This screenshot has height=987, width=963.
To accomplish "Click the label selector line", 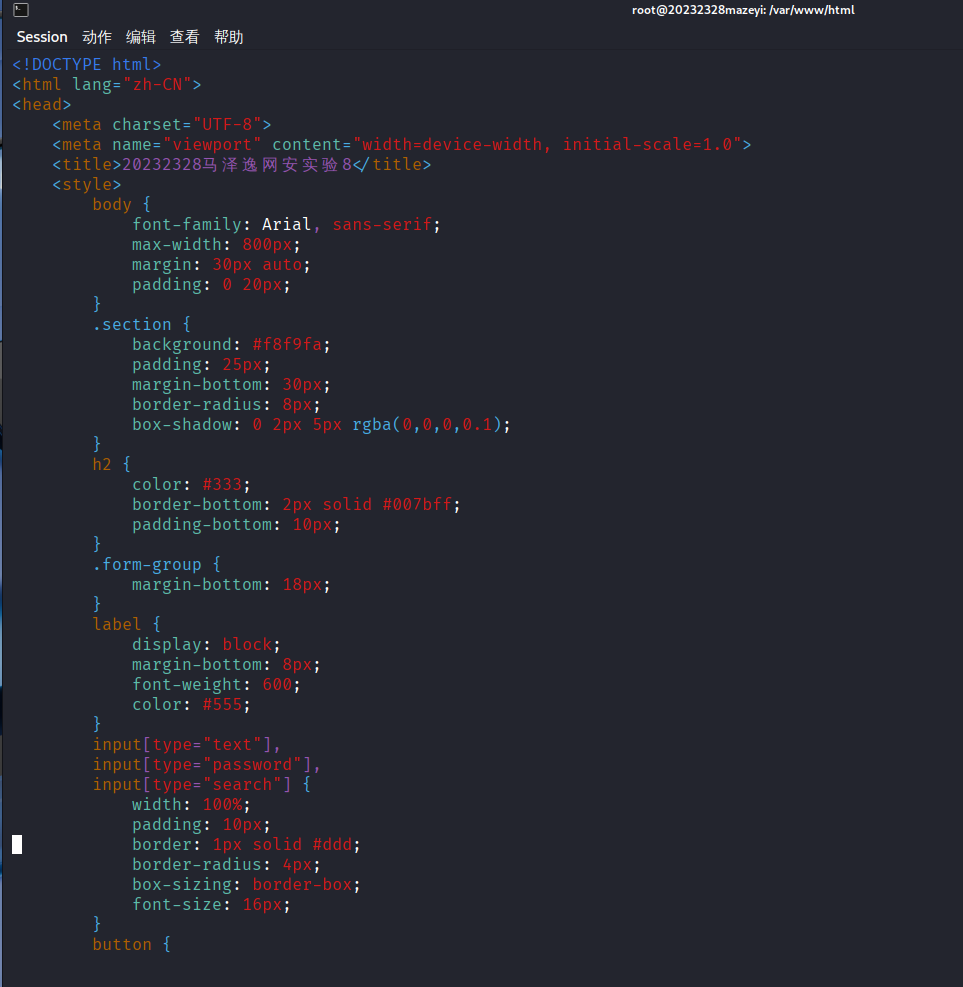I will (x=127, y=624).
